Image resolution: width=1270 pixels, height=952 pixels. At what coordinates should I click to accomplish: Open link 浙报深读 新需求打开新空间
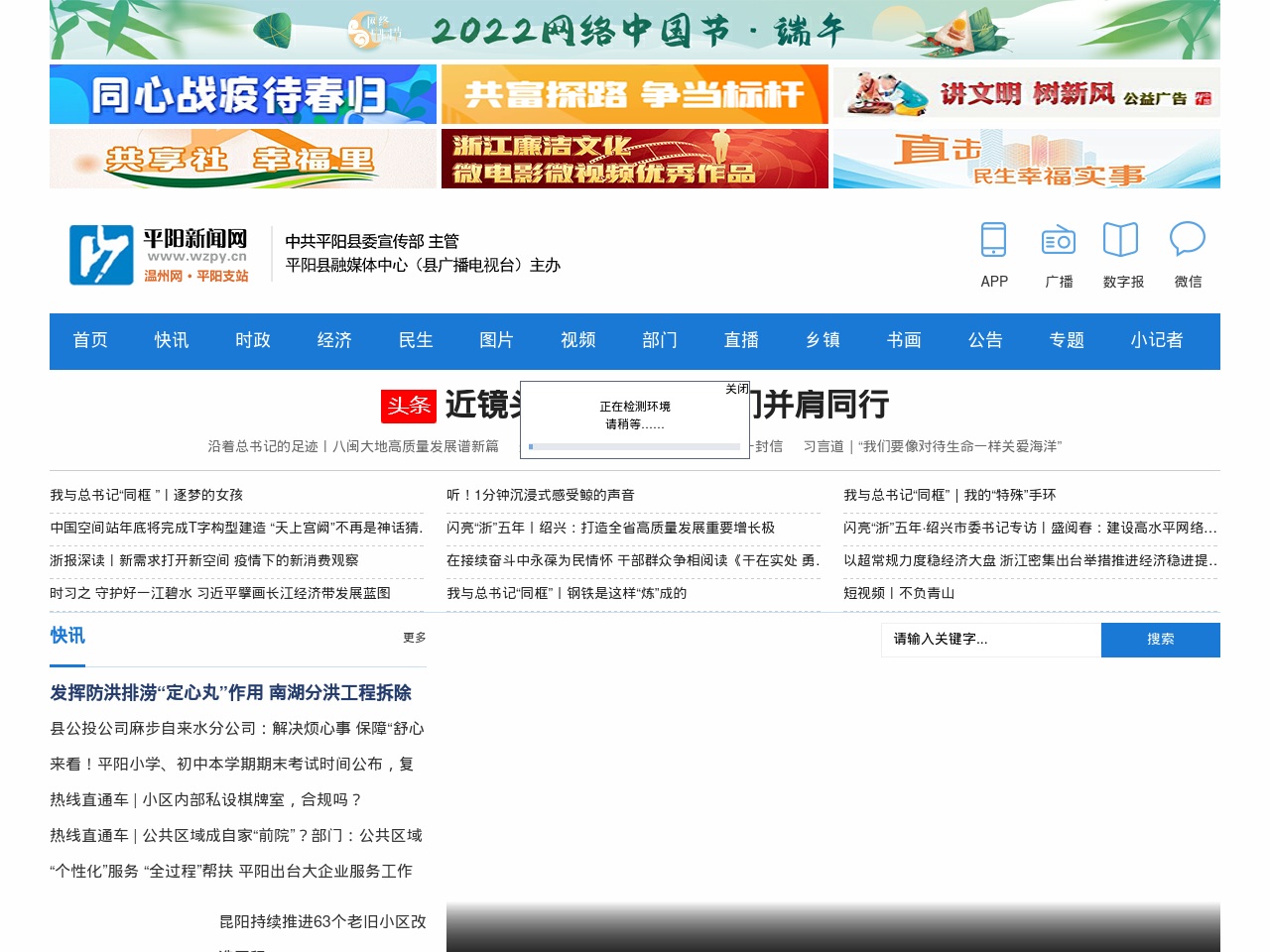tap(204, 560)
